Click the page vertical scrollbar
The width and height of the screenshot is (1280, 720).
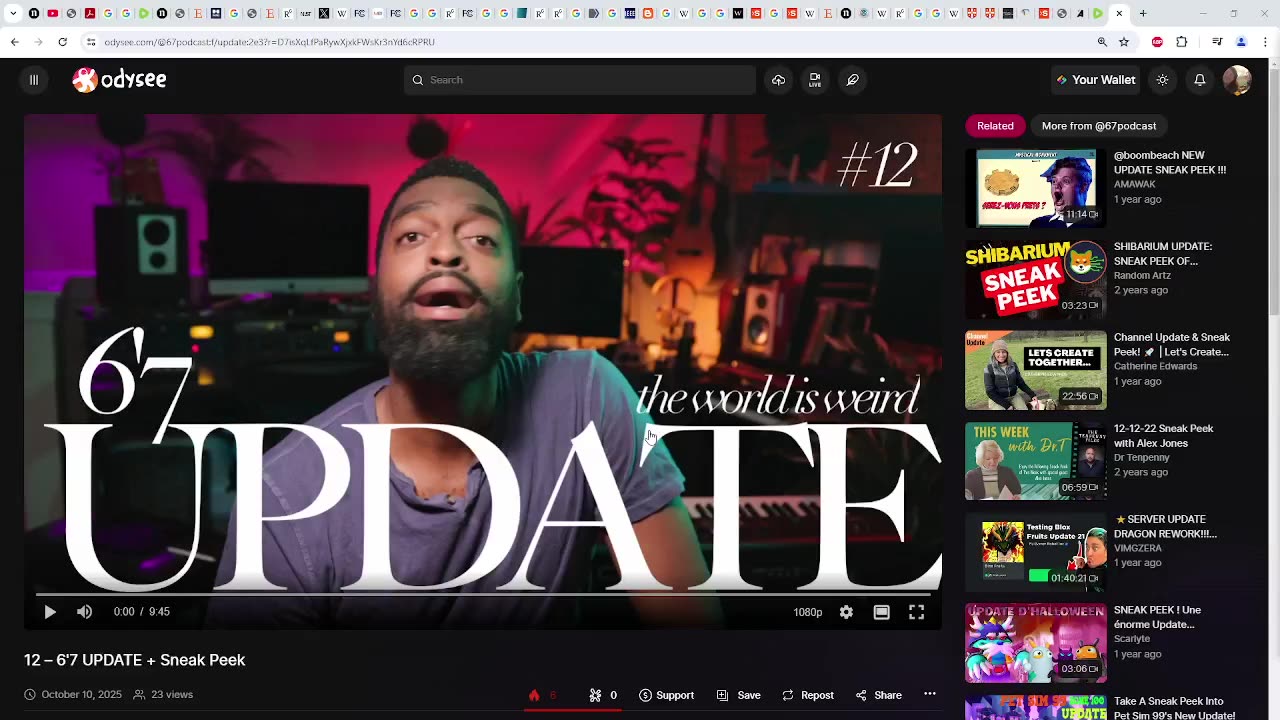[1274, 190]
